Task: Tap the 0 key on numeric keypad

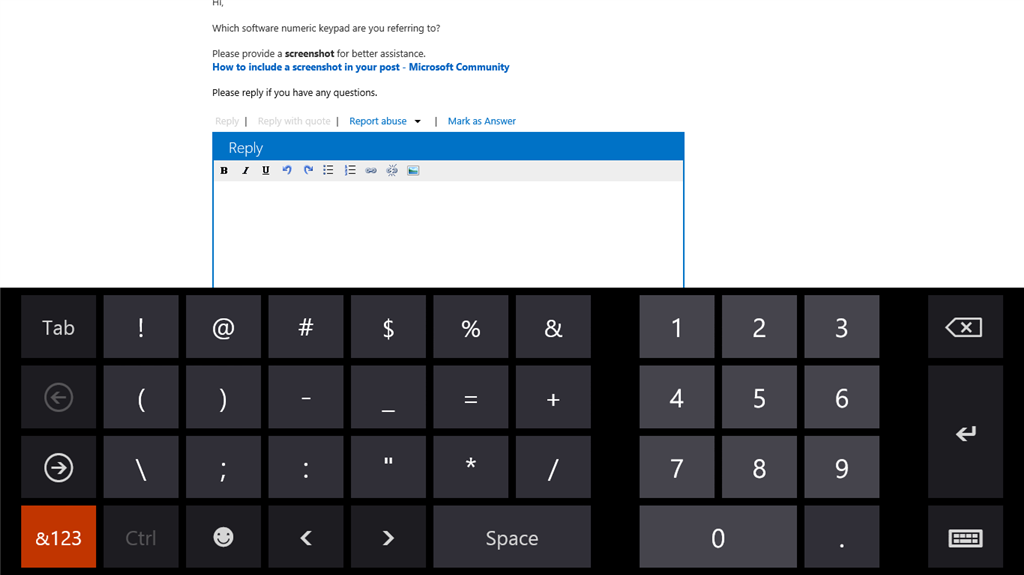Action: tap(718, 537)
